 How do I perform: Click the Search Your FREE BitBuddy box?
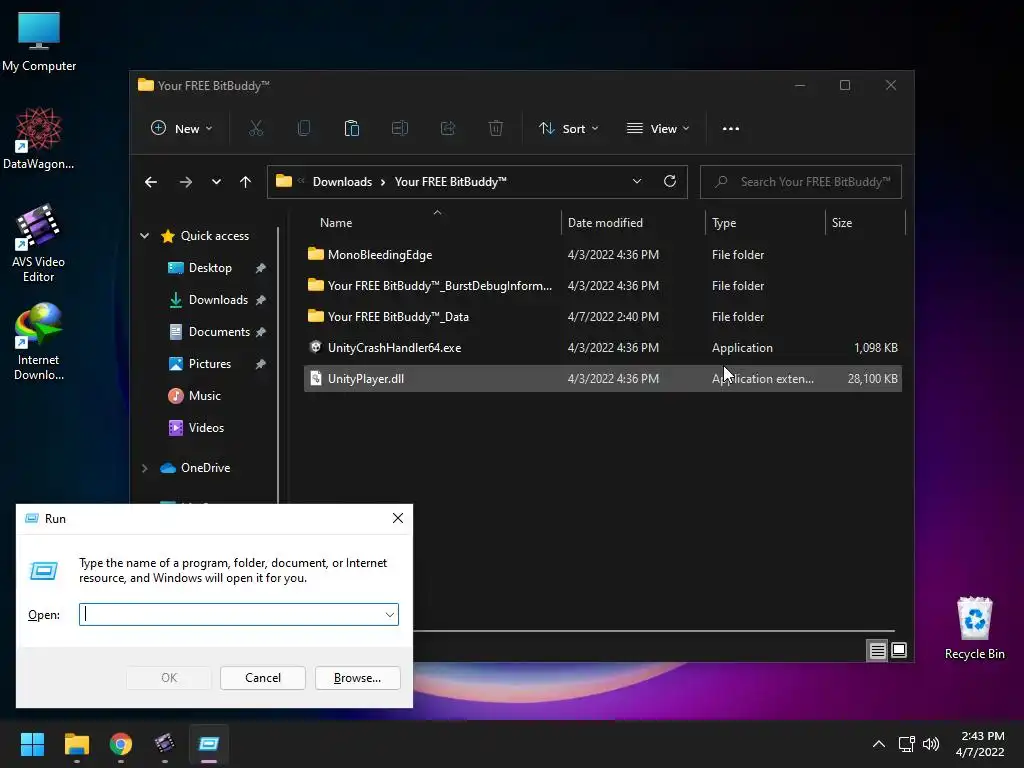pos(801,182)
